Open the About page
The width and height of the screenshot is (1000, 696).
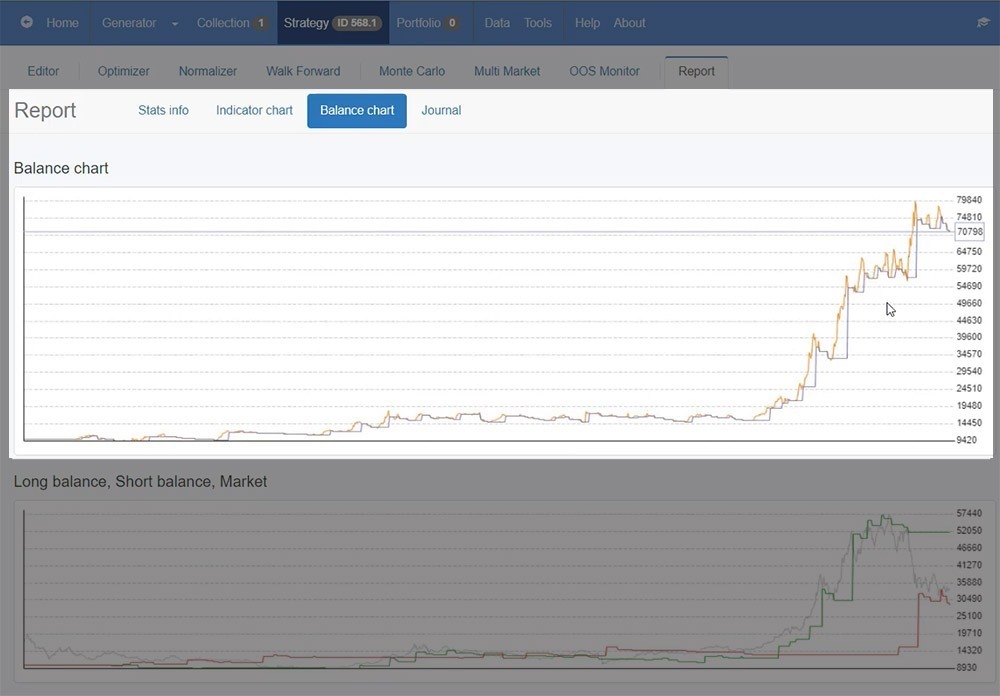(x=629, y=22)
